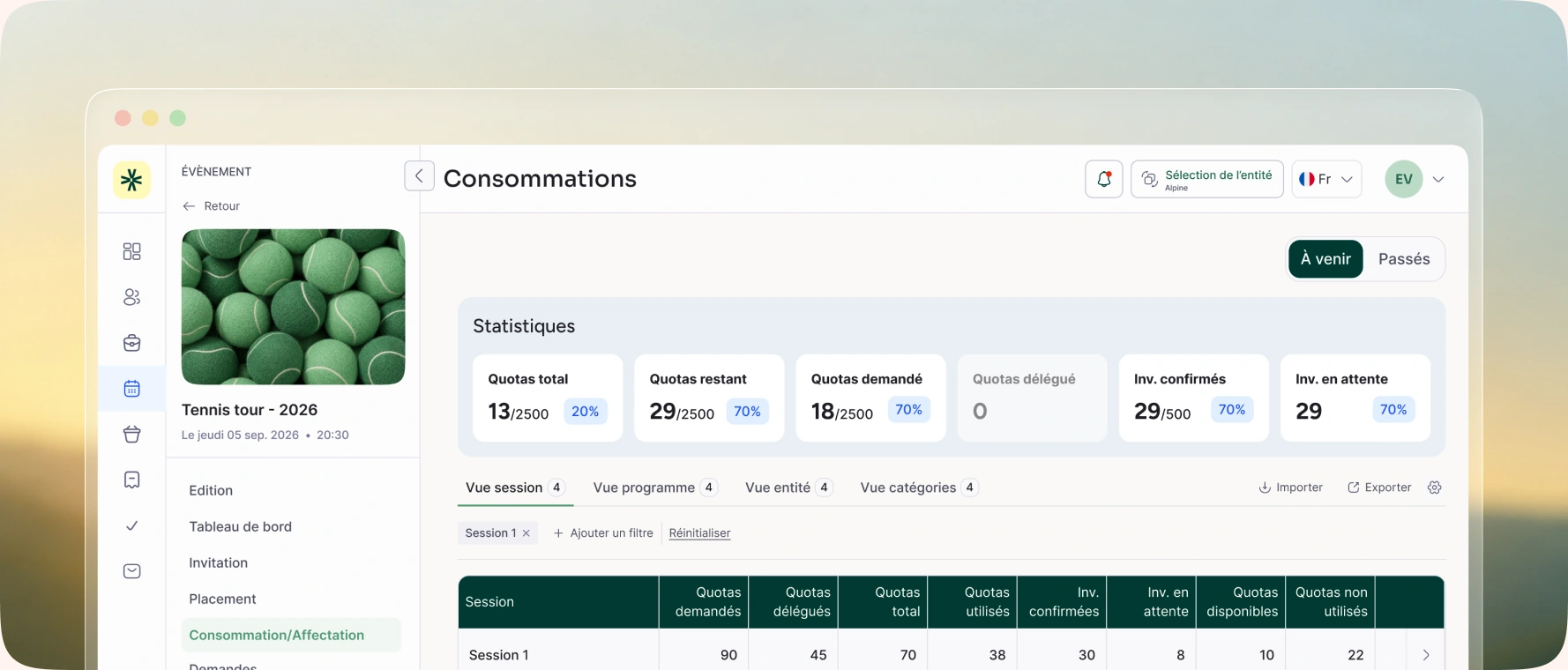Screen dimensions: 1568x670
Task: Switch to À venir view
Action: 1325,259
